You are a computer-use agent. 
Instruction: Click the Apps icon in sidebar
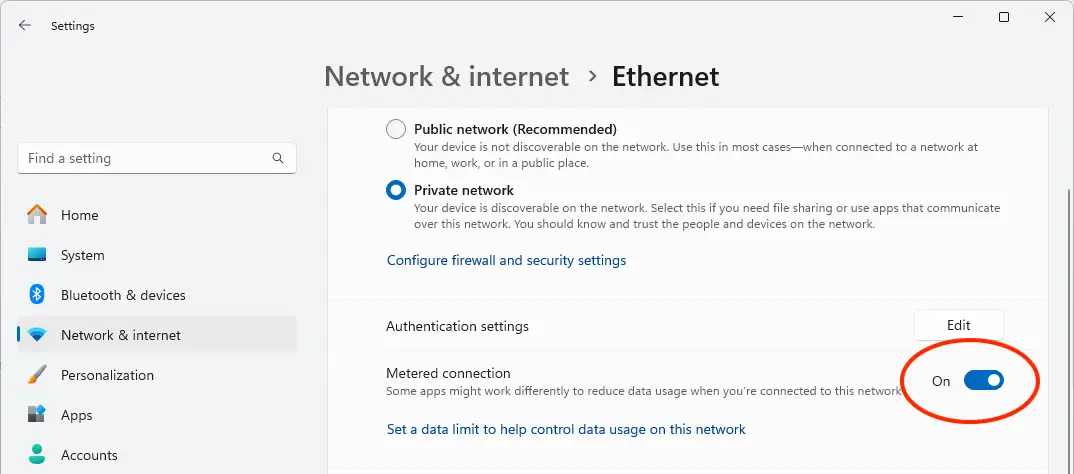37,414
